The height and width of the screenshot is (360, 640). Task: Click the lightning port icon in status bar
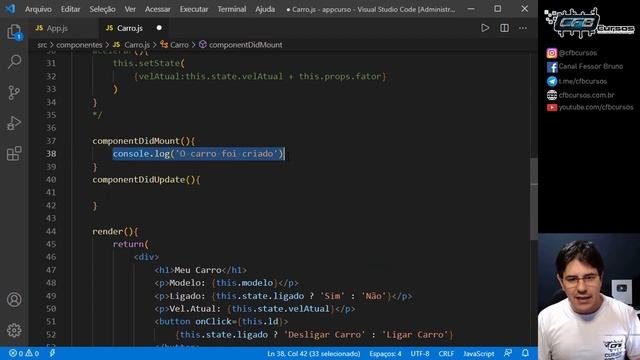click(x=52, y=353)
